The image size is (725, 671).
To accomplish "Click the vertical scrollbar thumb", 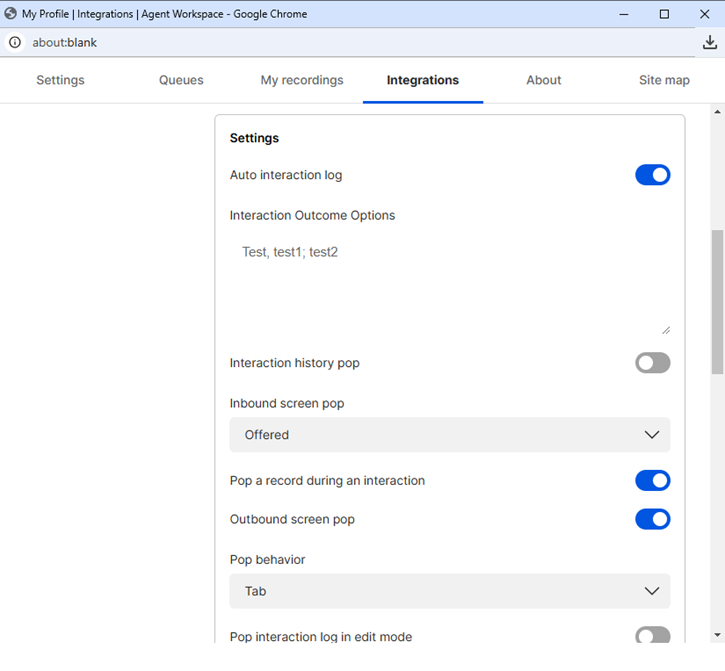I will coord(717,302).
